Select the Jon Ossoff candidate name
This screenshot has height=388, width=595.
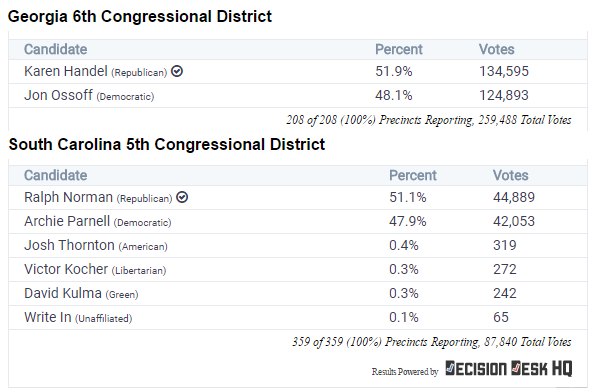click(x=58, y=95)
